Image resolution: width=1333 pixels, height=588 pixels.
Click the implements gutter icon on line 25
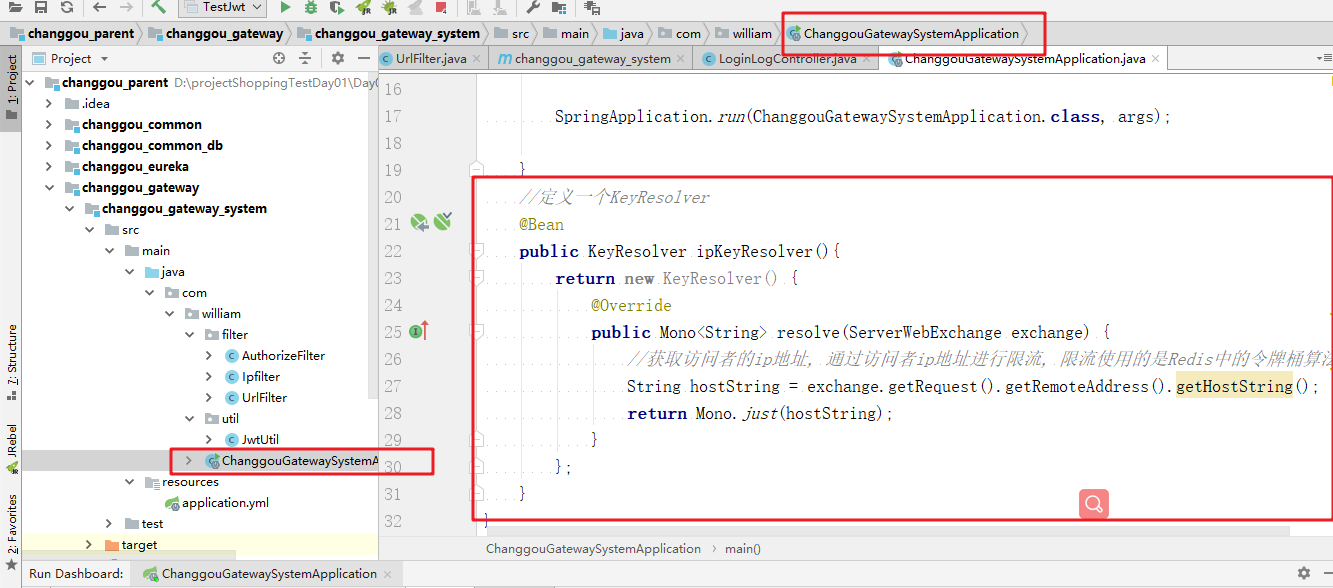[419, 331]
